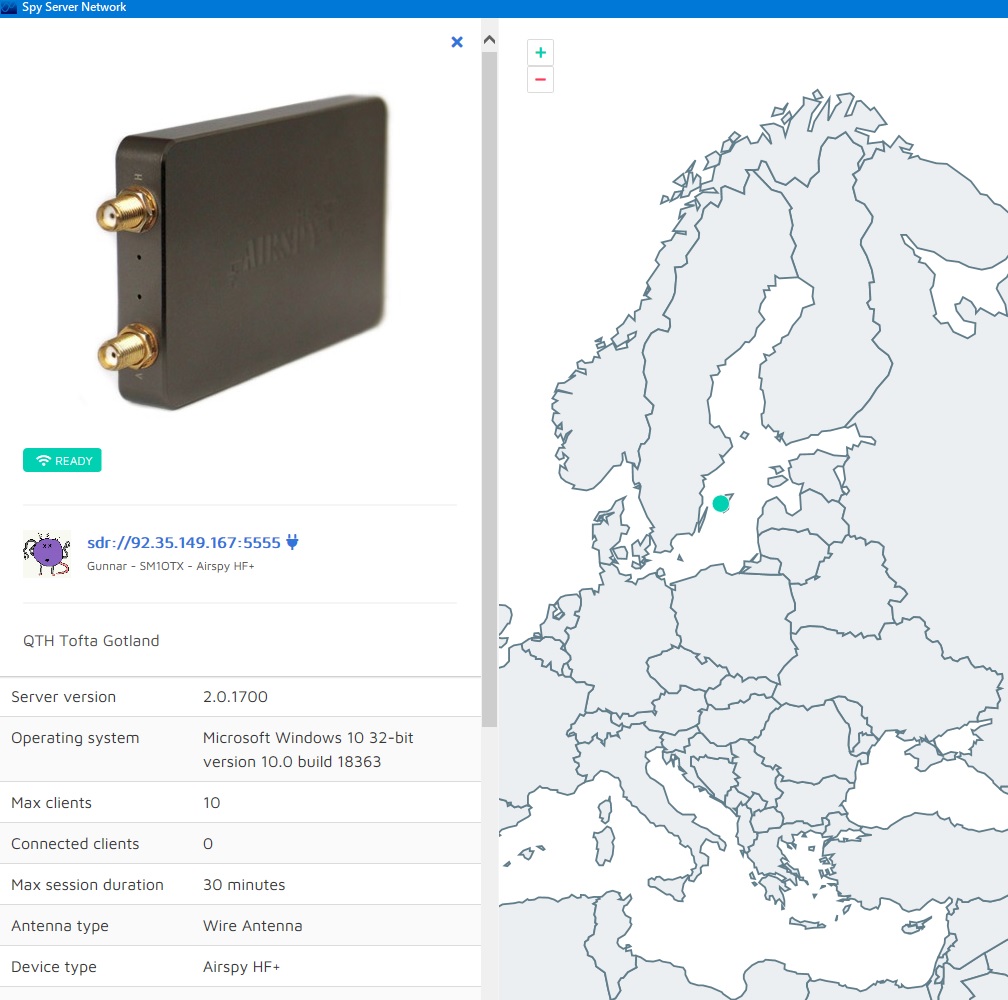This screenshot has height=1000, width=1008.
Task: Click the Max clients value '10'
Action: tap(212, 803)
